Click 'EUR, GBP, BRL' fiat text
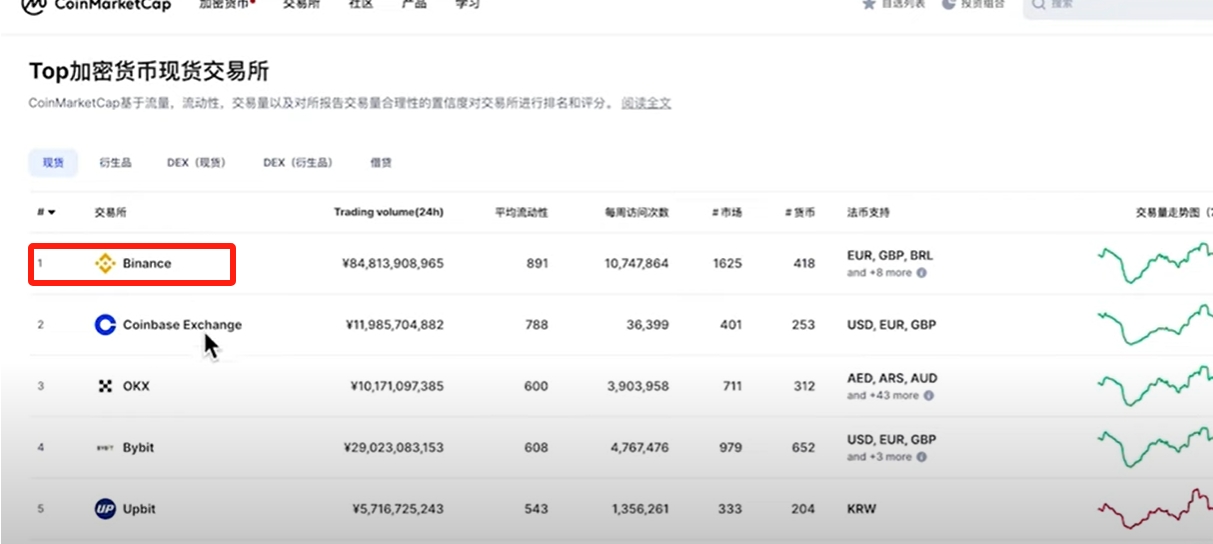The width and height of the screenshot is (1213, 544). click(x=890, y=256)
